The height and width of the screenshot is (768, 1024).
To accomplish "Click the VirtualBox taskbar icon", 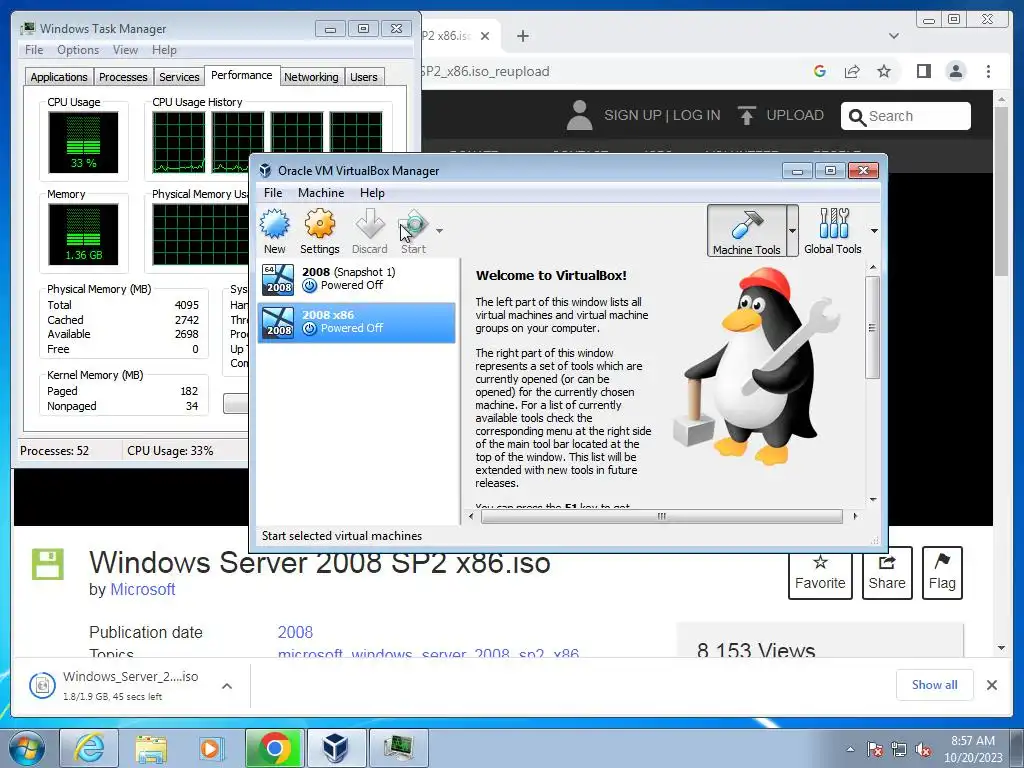I will (x=336, y=748).
